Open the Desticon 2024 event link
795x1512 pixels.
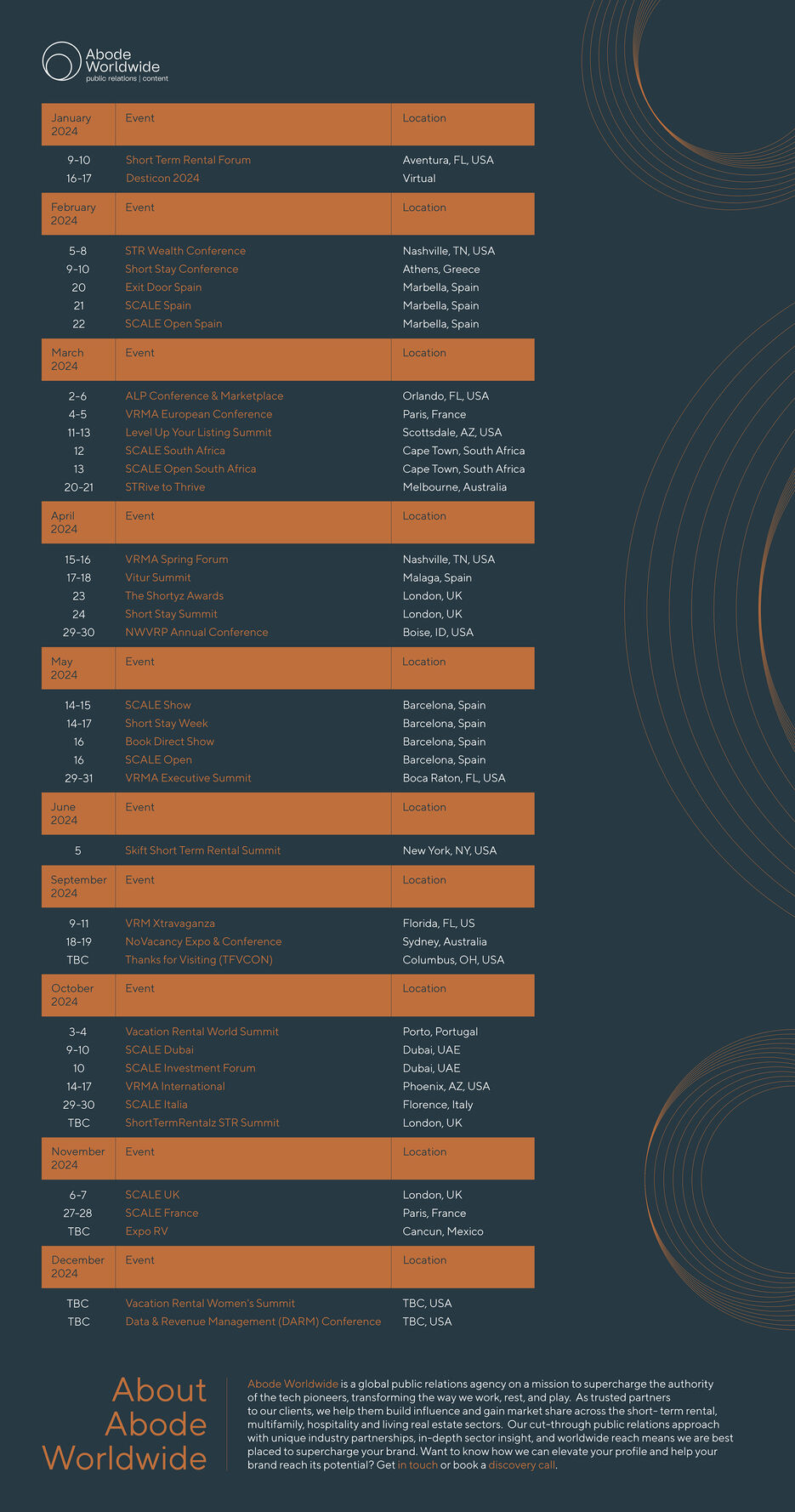click(x=162, y=179)
